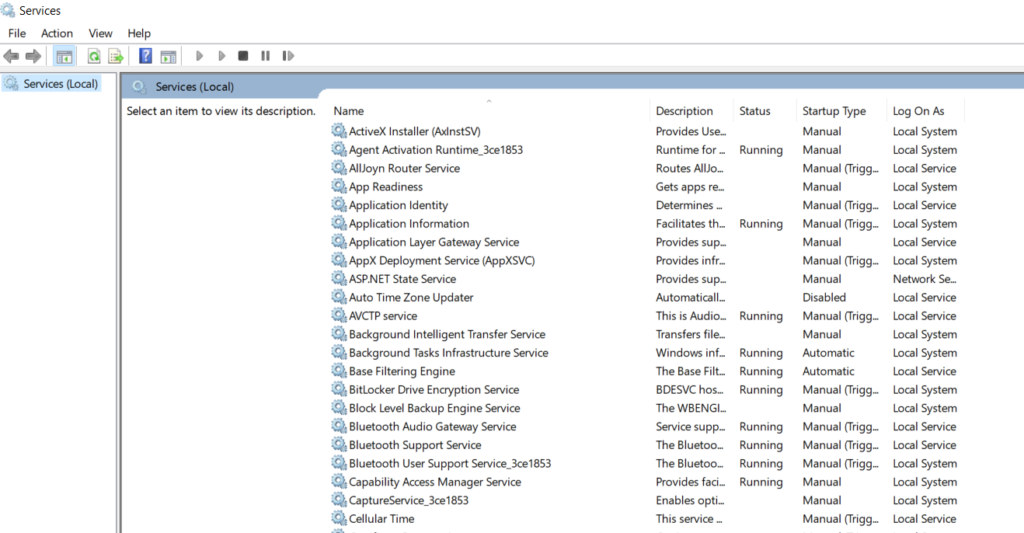1024x533 pixels.
Task: Click gear icon next to Bluetooth Support Service
Action: pyautogui.click(x=338, y=444)
